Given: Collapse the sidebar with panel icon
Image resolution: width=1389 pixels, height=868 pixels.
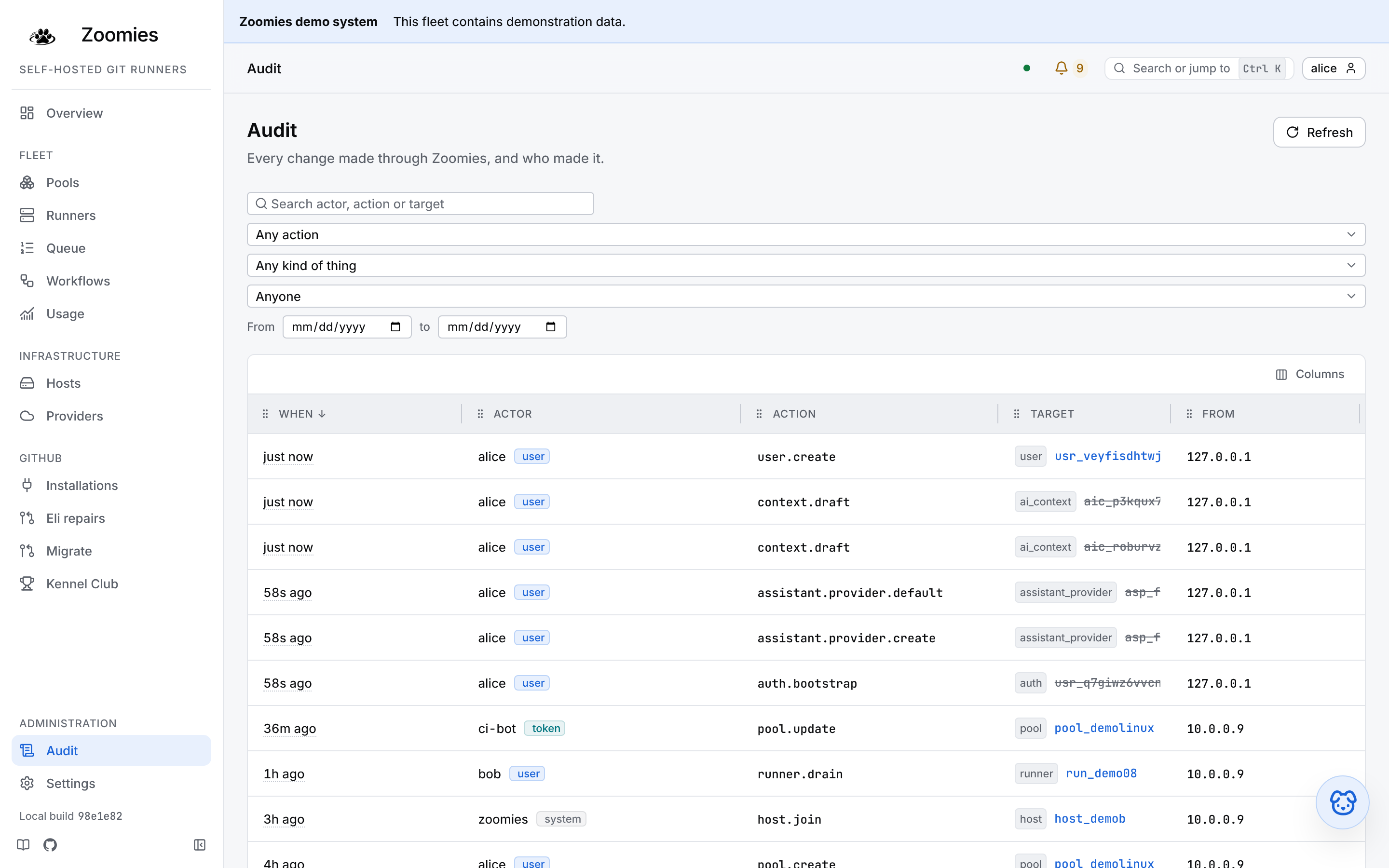Looking at the screenshot, I should [199, 844].
